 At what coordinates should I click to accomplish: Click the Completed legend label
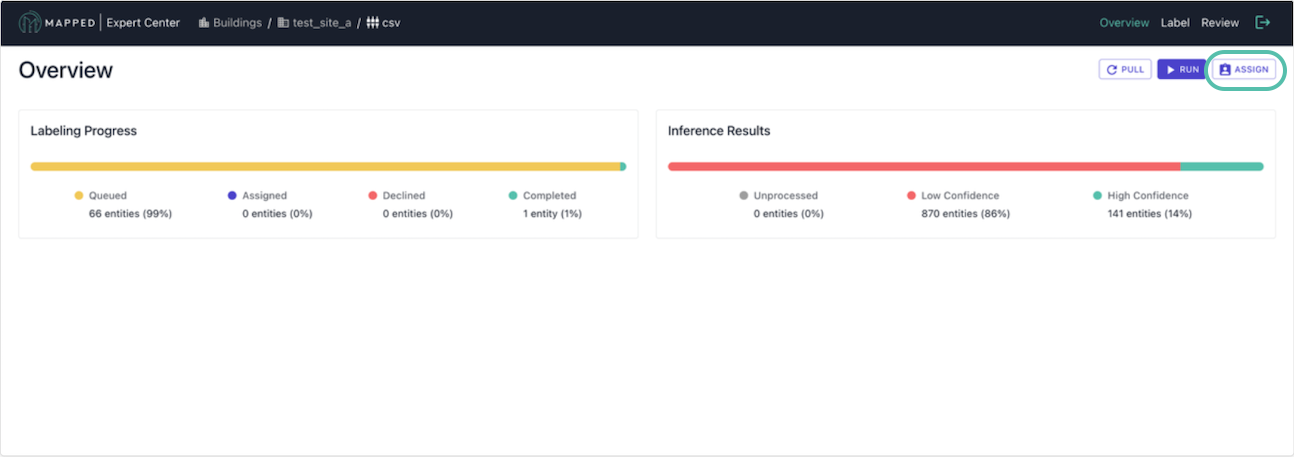pos(549,196)
